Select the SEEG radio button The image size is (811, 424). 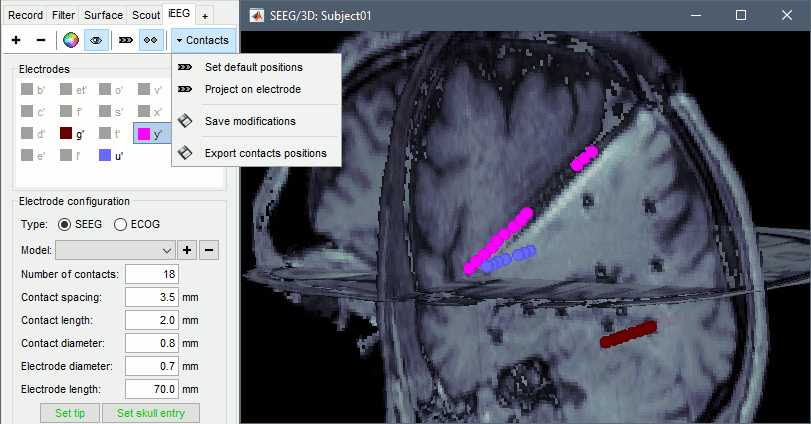coord(65,225)
